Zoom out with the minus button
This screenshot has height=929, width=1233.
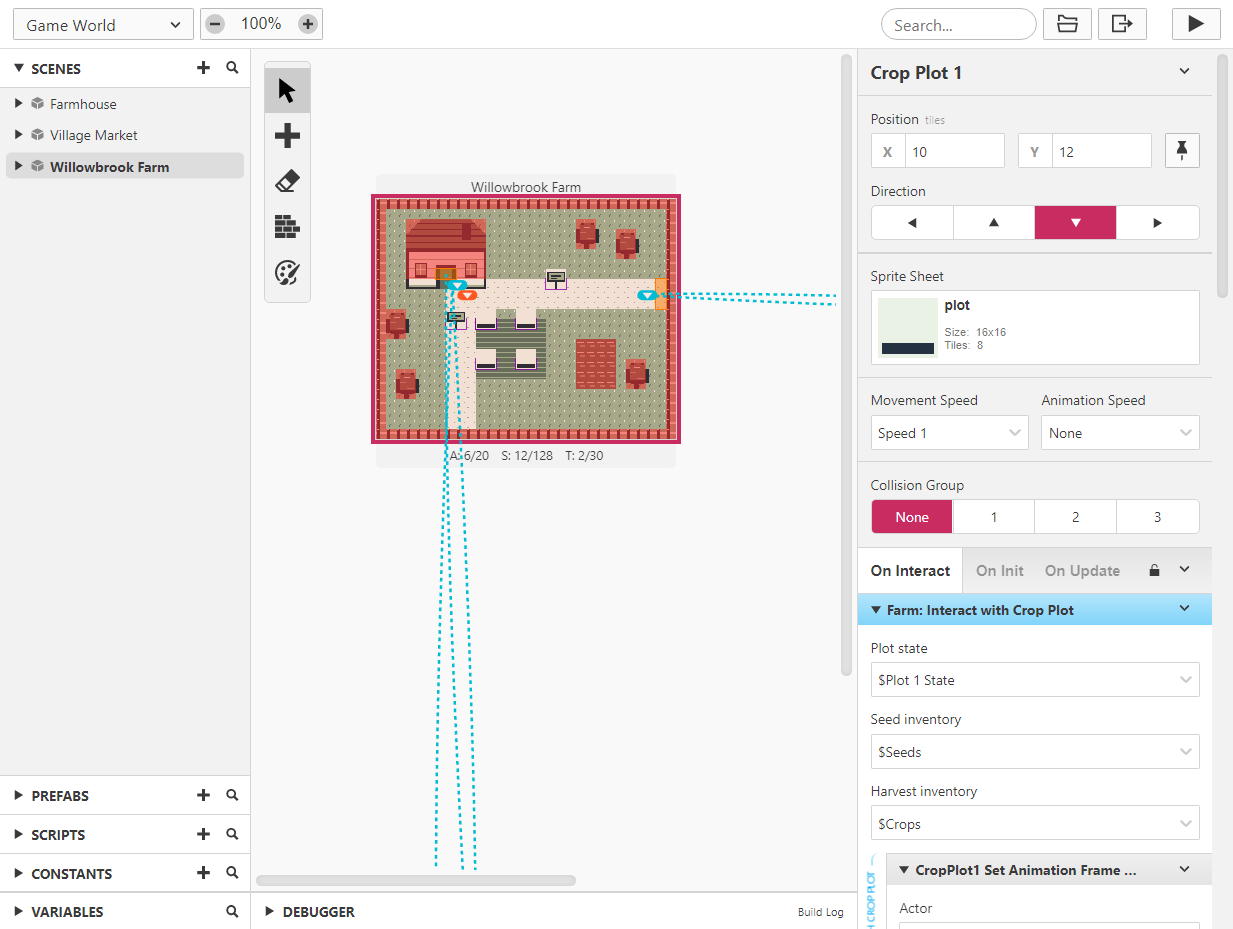click(x=215, y=24)
